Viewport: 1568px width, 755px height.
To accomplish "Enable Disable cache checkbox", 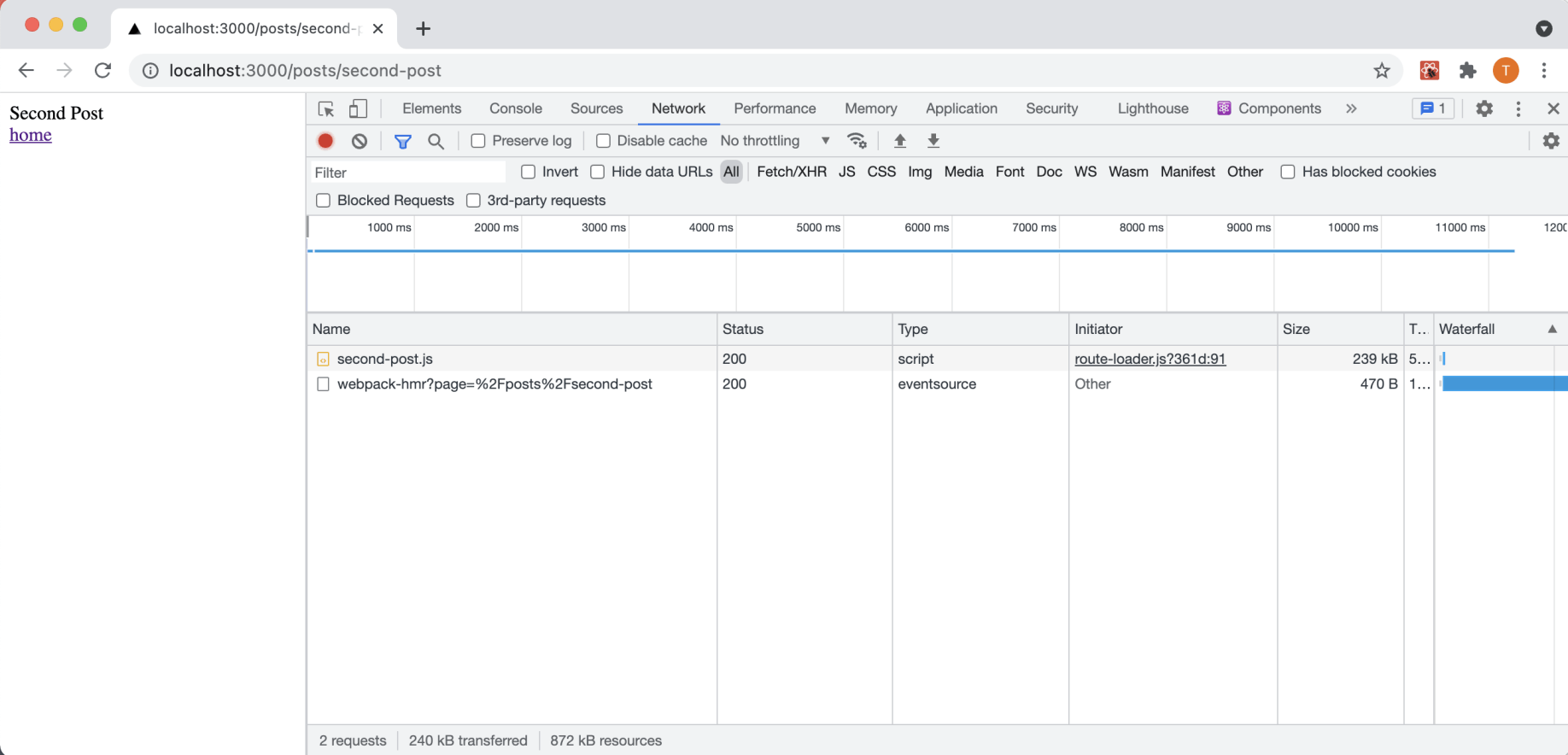I will 603,141.
